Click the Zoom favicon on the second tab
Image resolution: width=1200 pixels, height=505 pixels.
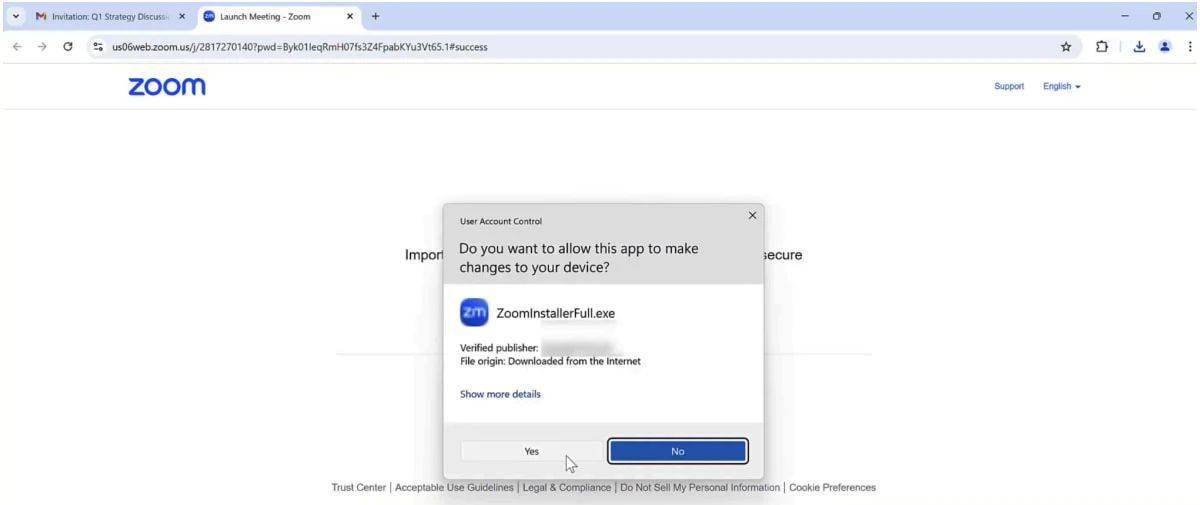(x=209, y=17)
